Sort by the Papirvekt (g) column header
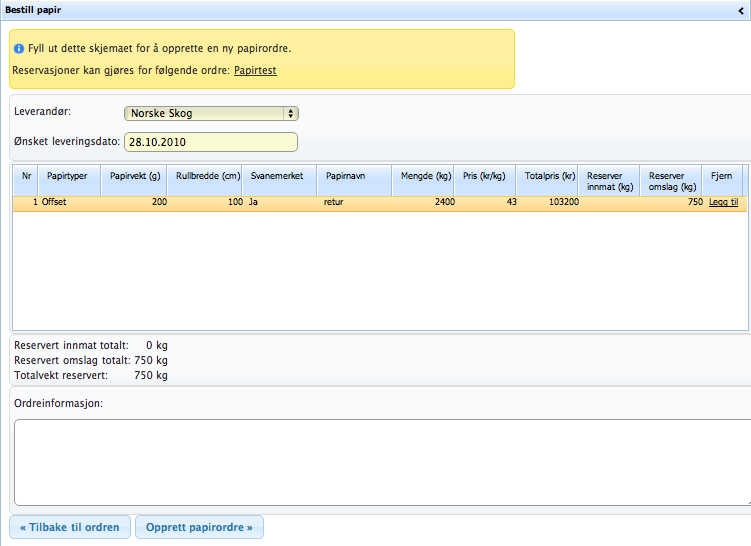The image size is (751, 546). (x=135, y=176)
